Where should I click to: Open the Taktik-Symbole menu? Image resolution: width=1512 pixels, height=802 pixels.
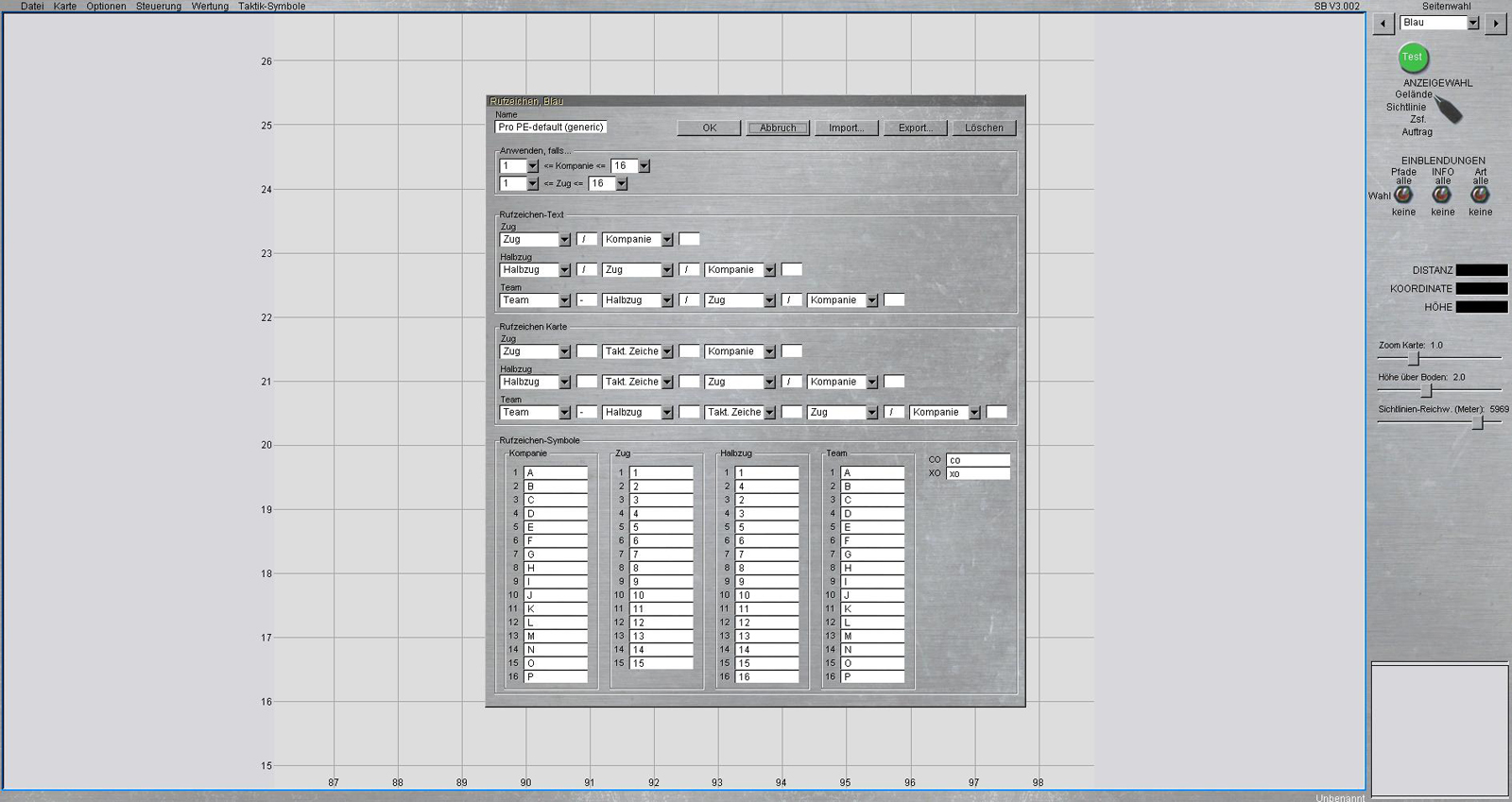[271, 7]
